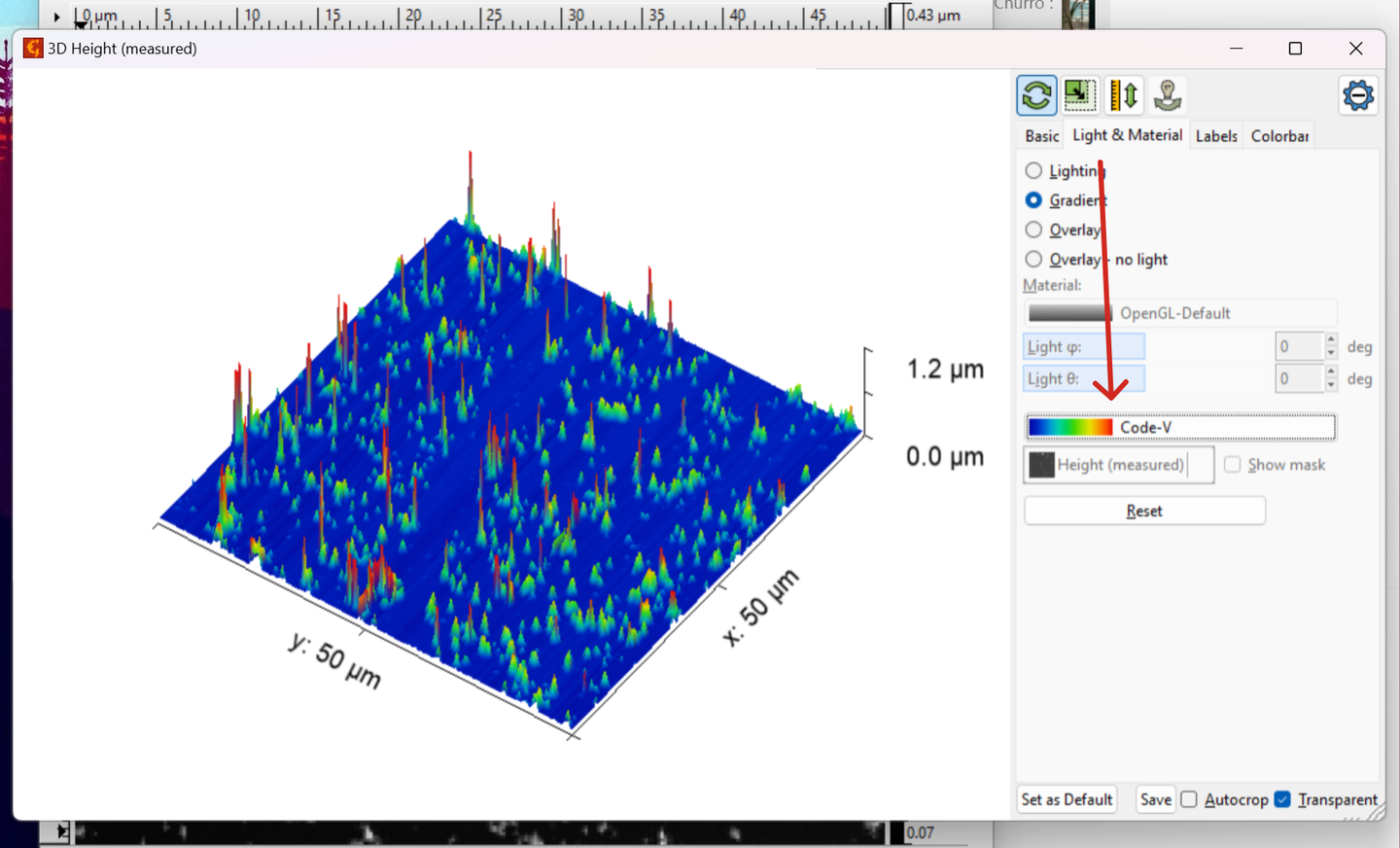
Task: Uncheck the Transparent checkbox
Action: [1282, 799]
